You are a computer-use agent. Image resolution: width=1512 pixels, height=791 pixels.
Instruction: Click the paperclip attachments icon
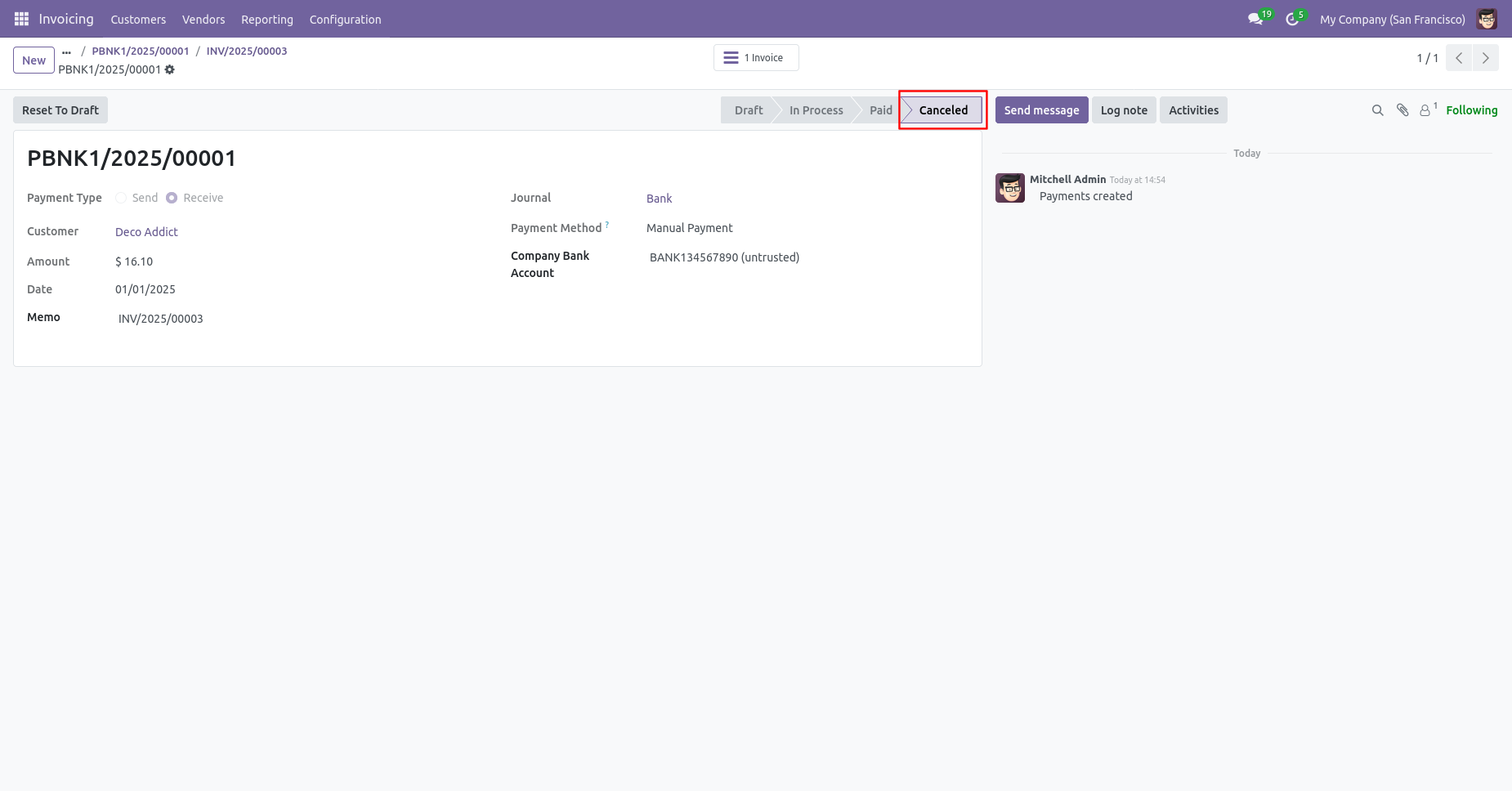[x=1402, y=110]
